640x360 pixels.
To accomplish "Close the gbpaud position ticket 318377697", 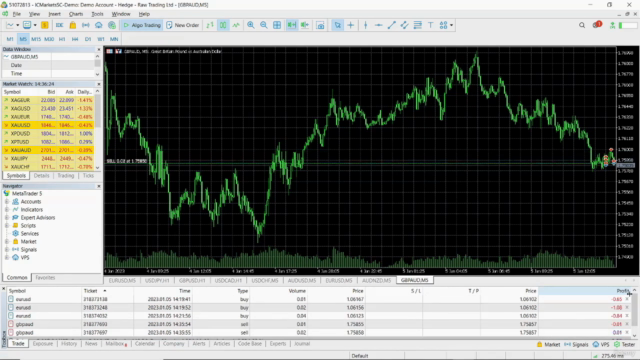I will (x=627, y=333).
